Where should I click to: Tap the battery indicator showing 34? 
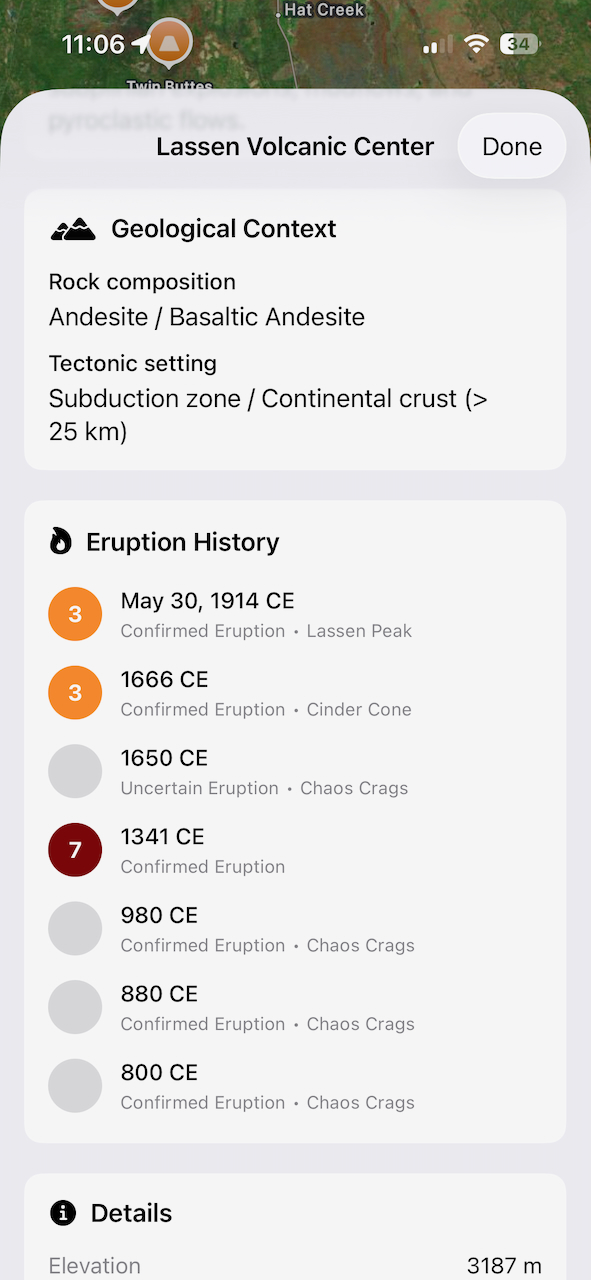coord(519,44)
